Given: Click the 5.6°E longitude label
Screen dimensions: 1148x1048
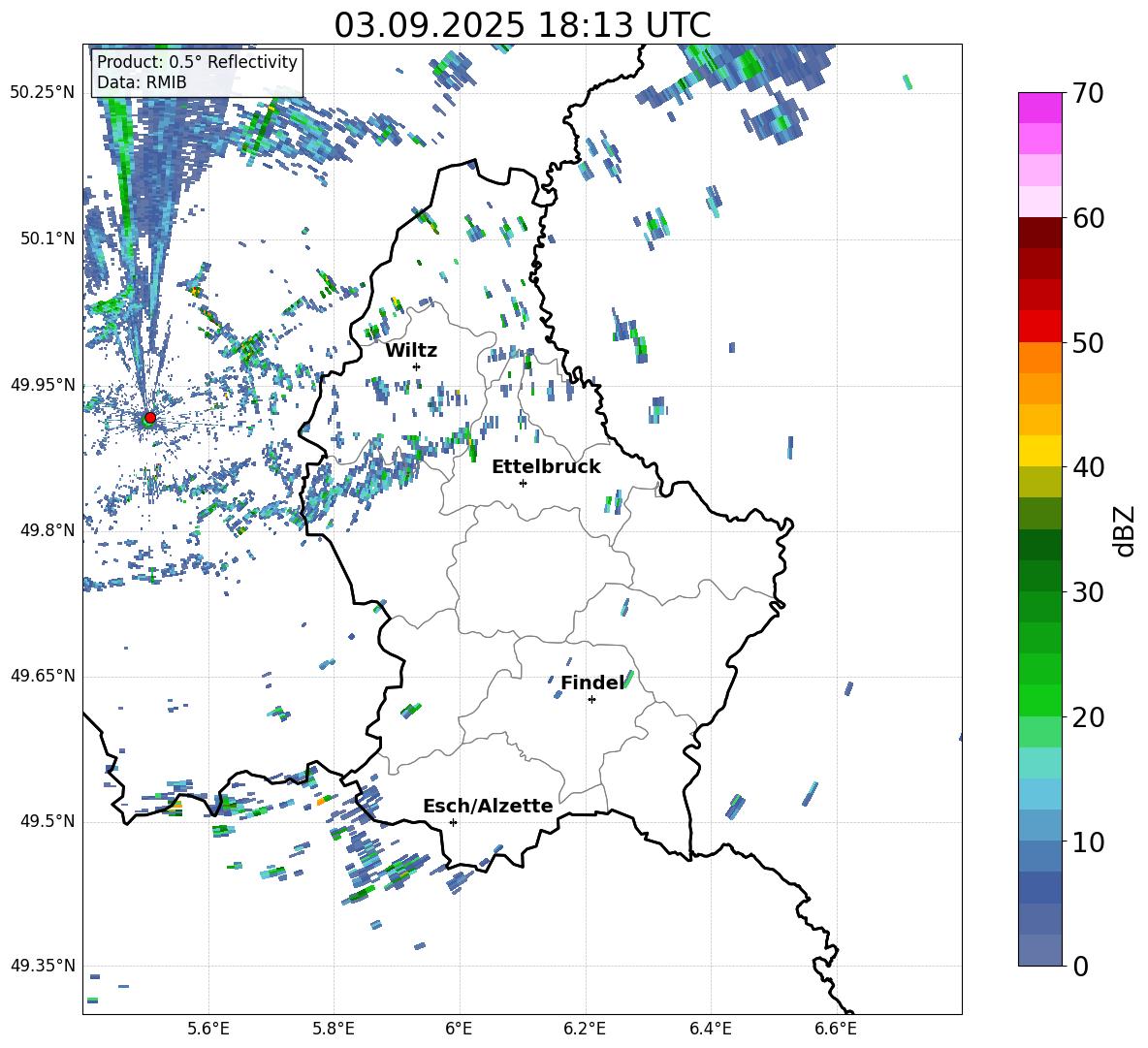Looking at the screenshot, I should [x=208, y=1029].
